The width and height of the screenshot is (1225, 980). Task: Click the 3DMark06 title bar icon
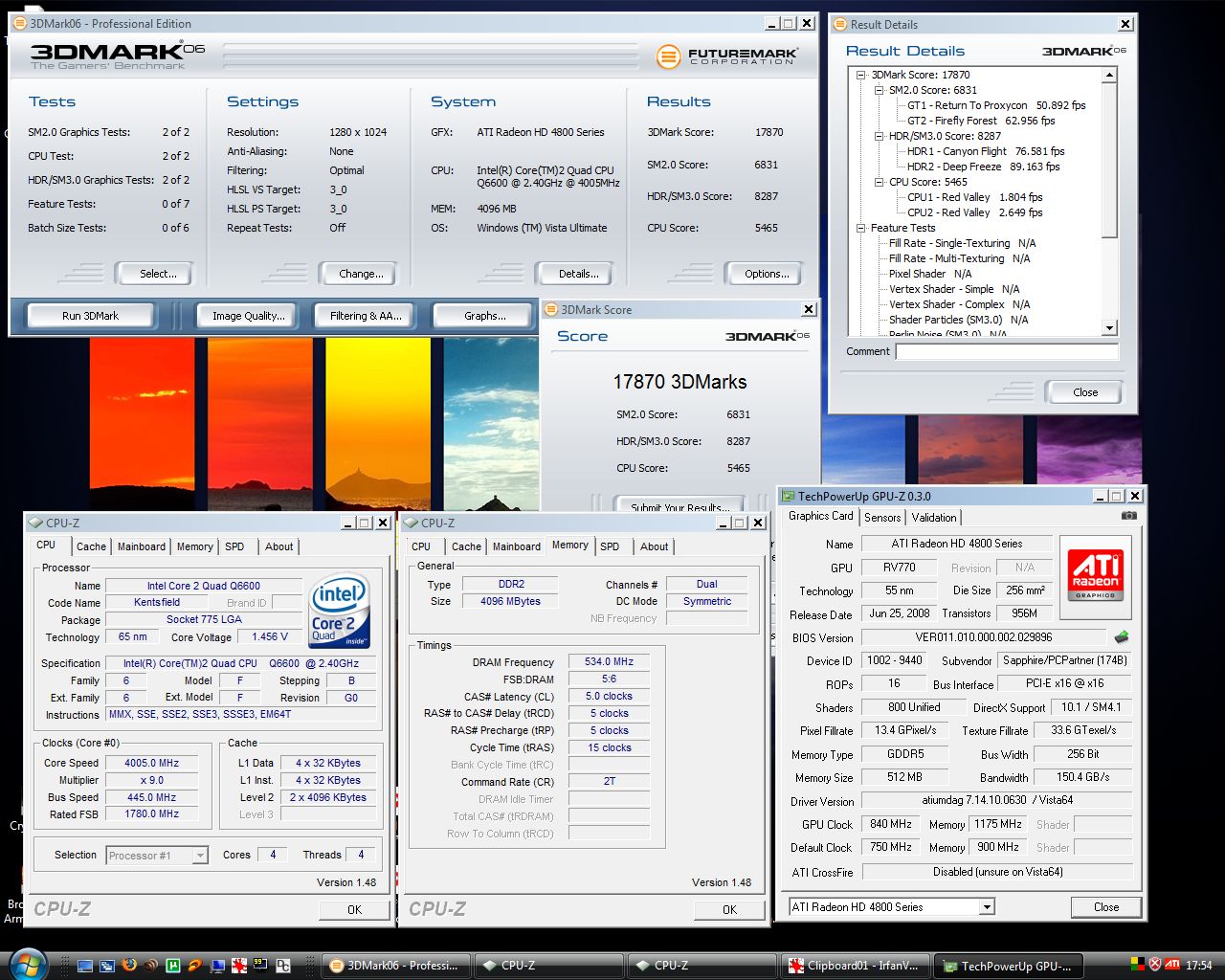19,23
